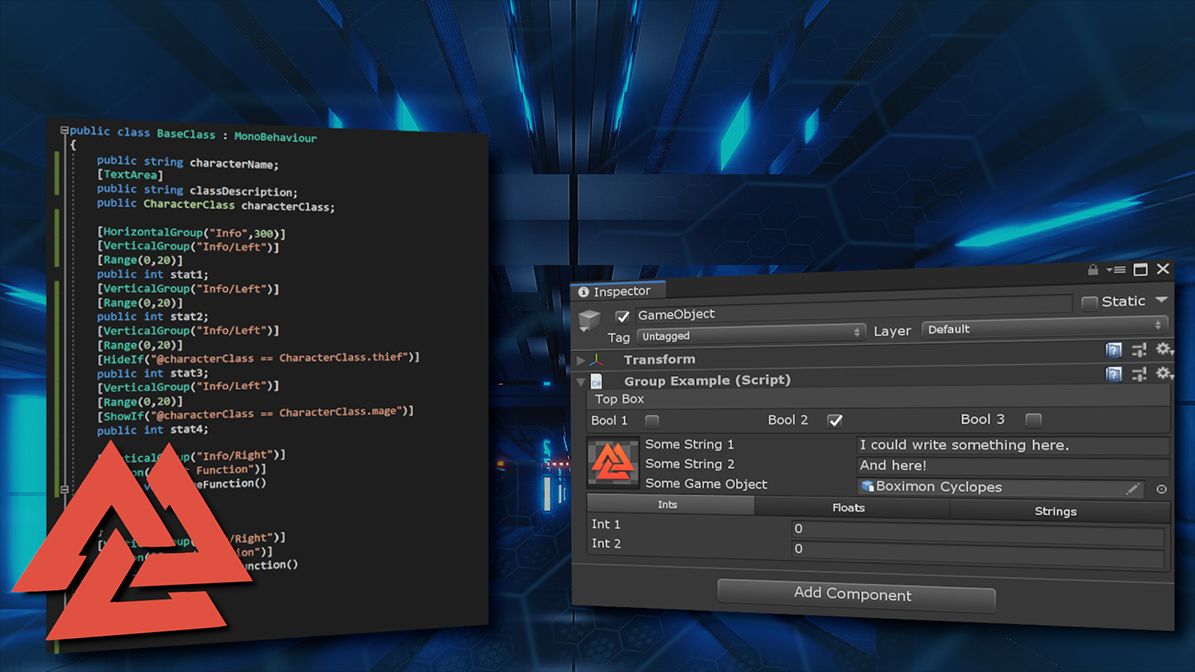
Task: Click the Add Component button
Action: [x=853, y=594]
